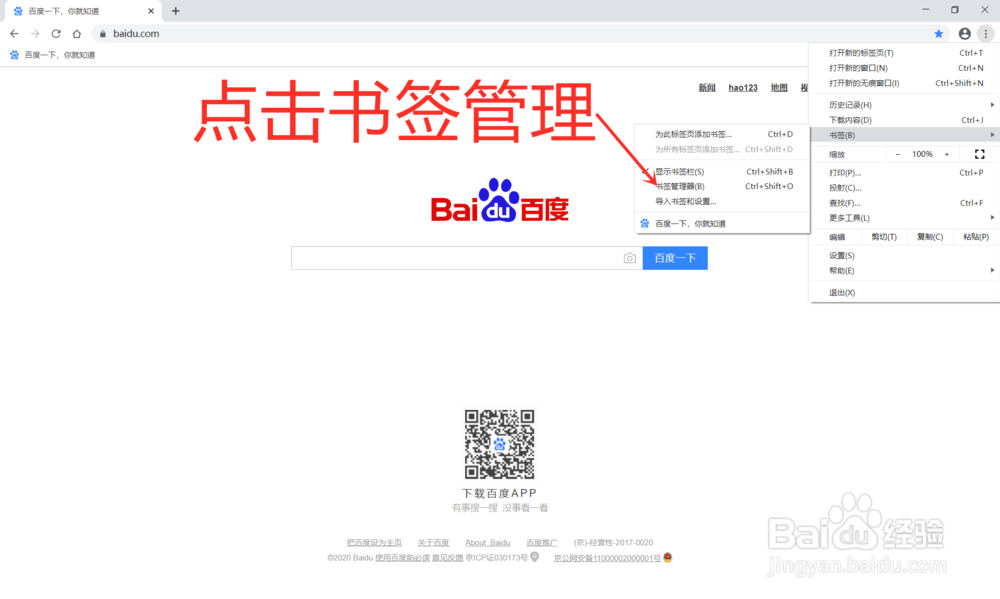Restore down the browser window
This screenshot has height=599, width=1000.
955,10
